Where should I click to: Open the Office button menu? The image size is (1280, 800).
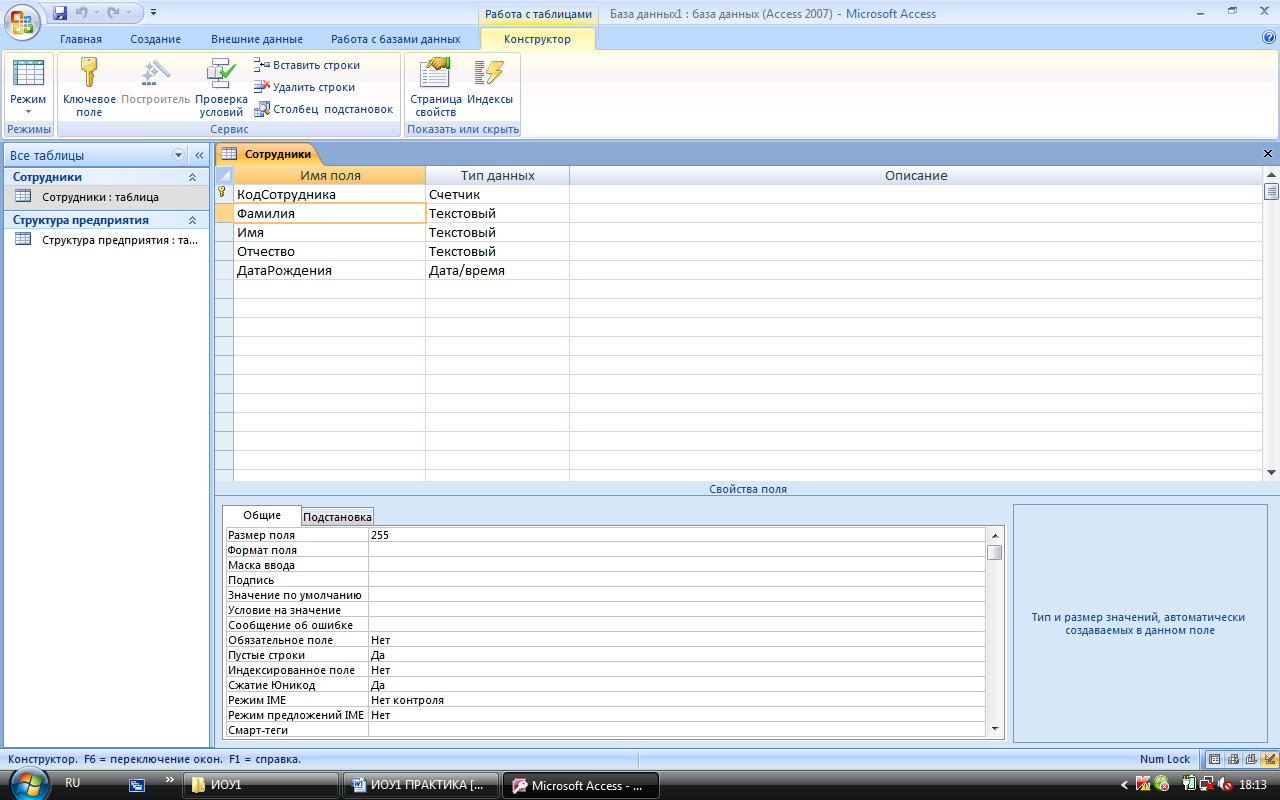click(23, 20)
